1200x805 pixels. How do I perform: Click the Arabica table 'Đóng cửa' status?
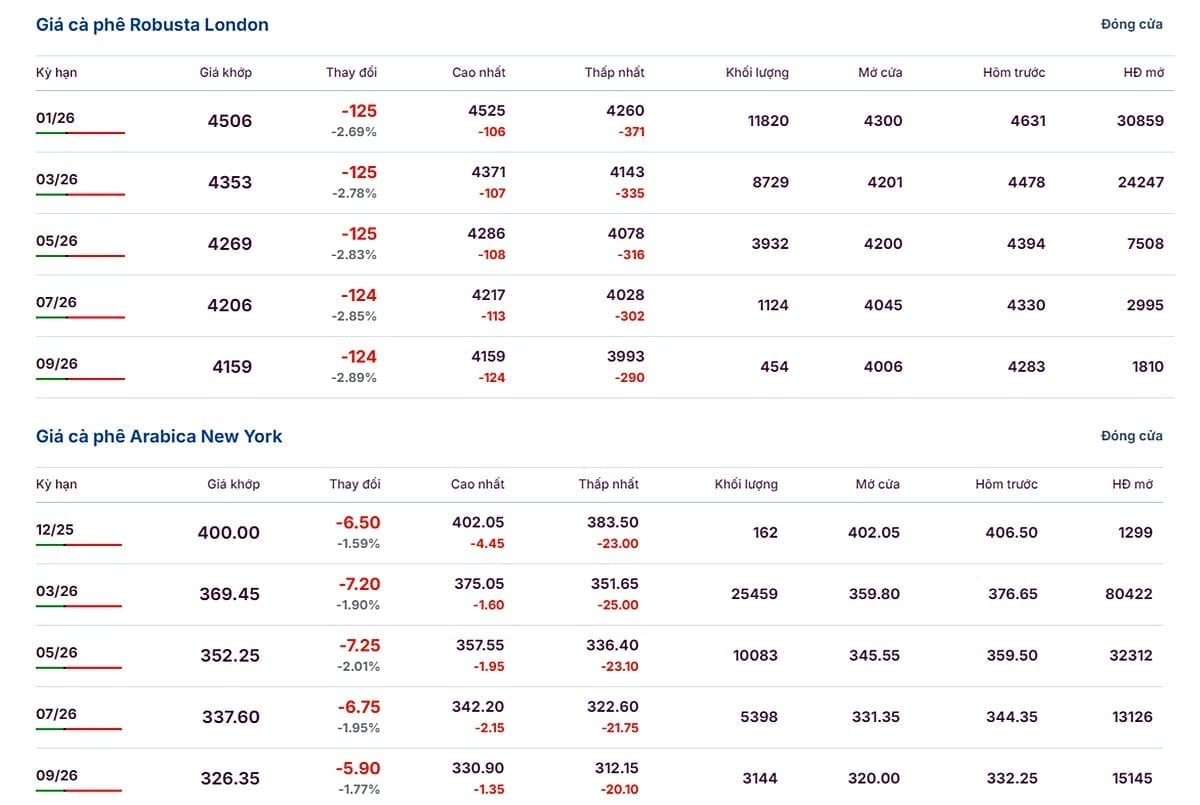(1131, 437)
